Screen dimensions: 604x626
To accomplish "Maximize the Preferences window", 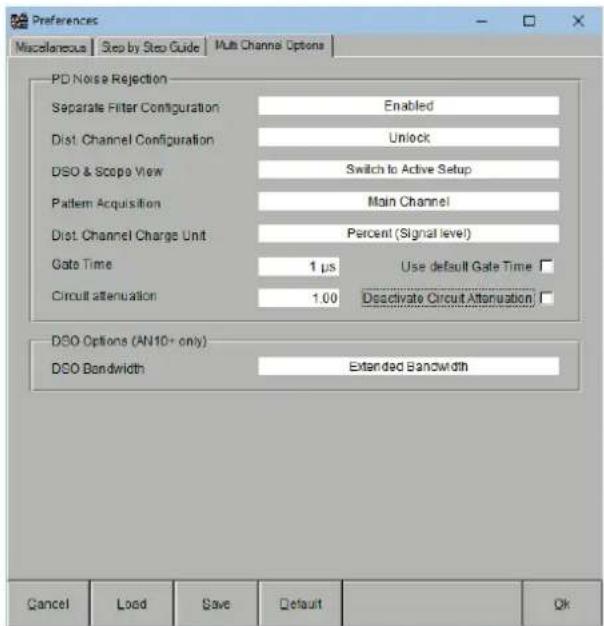I will [529, 21].
